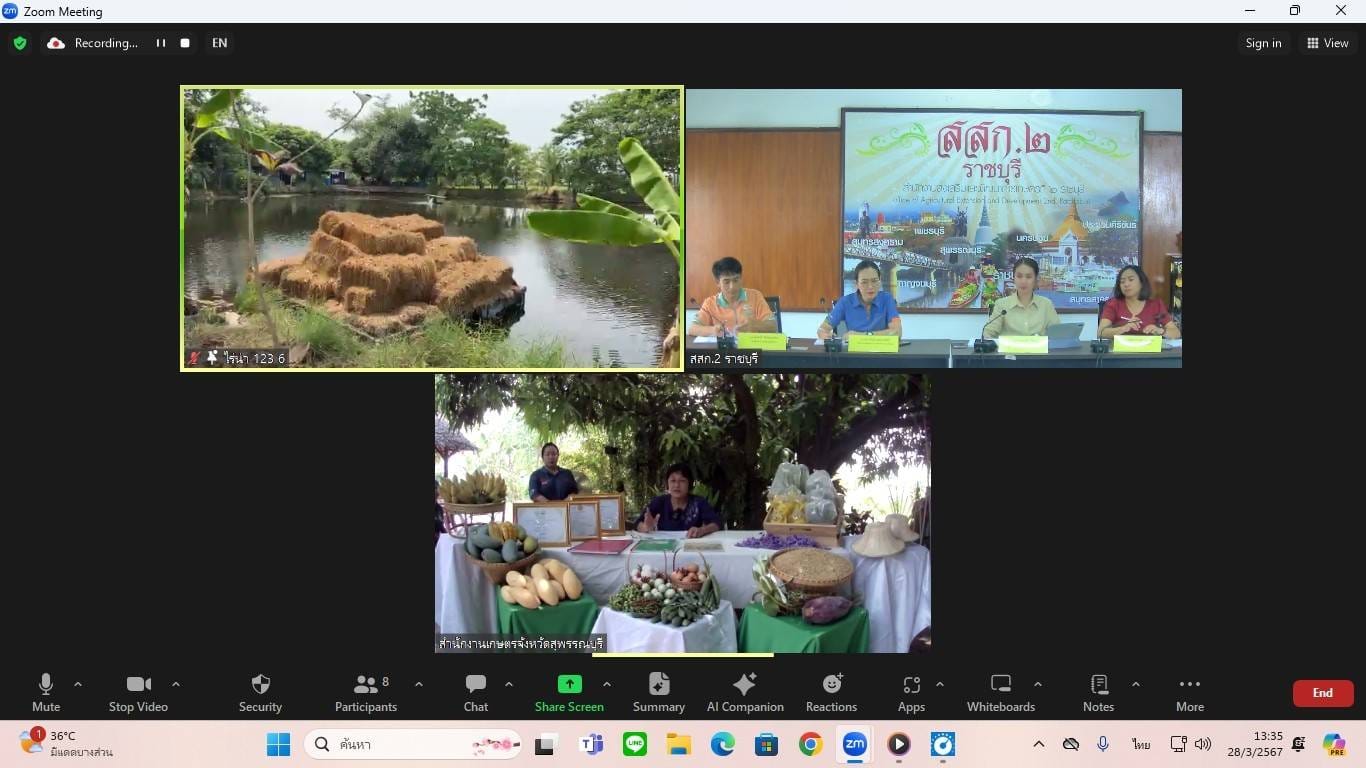This screenshot has height=768, width=1366.
Task: Toggle microphone Mute
Action: pos(46,692)
